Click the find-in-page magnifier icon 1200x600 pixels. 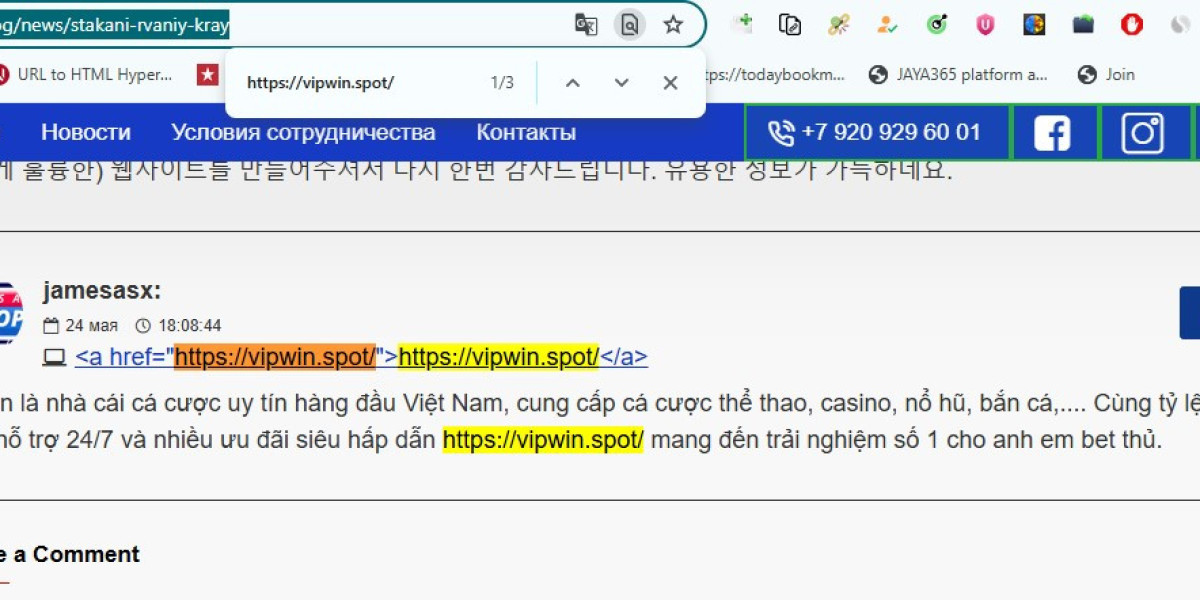pyautogui.click(x=630, y=25)
